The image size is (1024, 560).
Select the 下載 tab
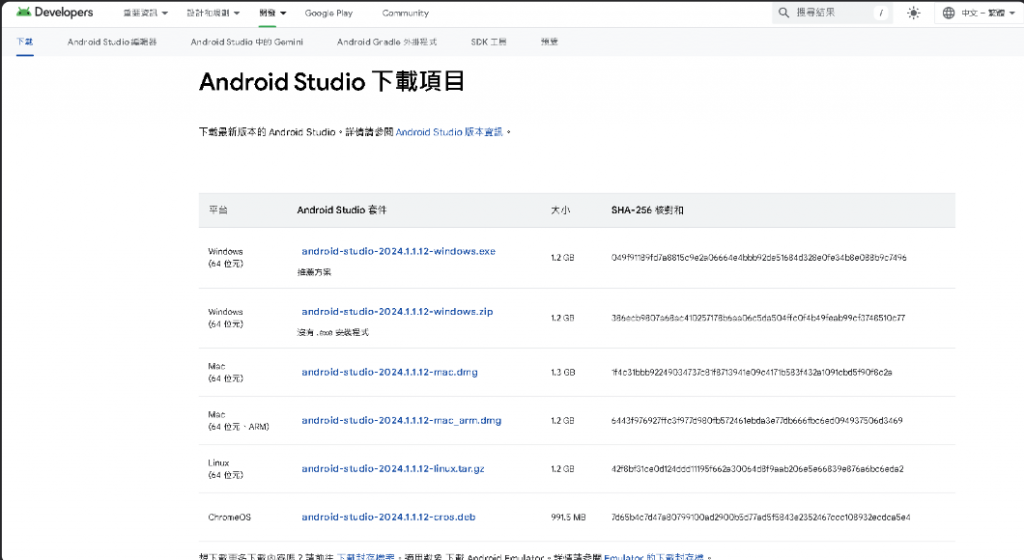pos(25,42)
